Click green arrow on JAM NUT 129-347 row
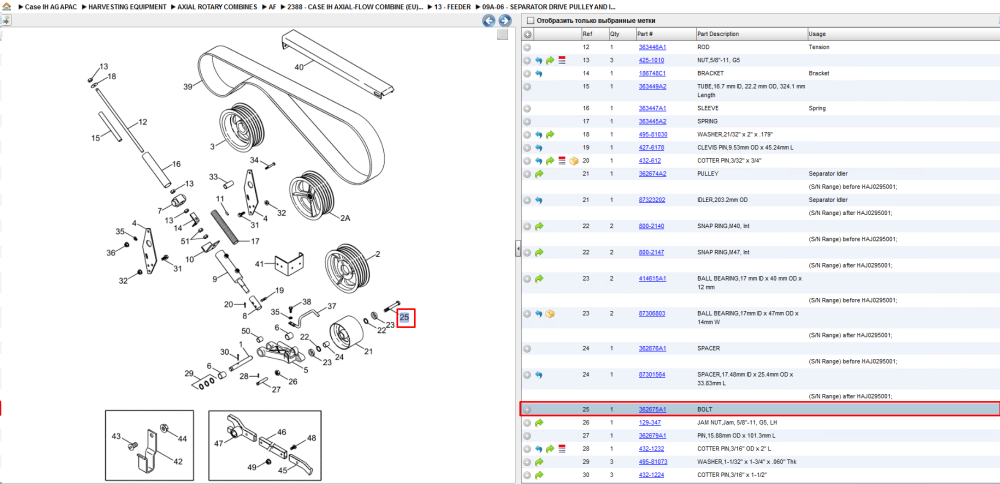This screenshot has width=1000, height=484. click(x=539, y=422)
